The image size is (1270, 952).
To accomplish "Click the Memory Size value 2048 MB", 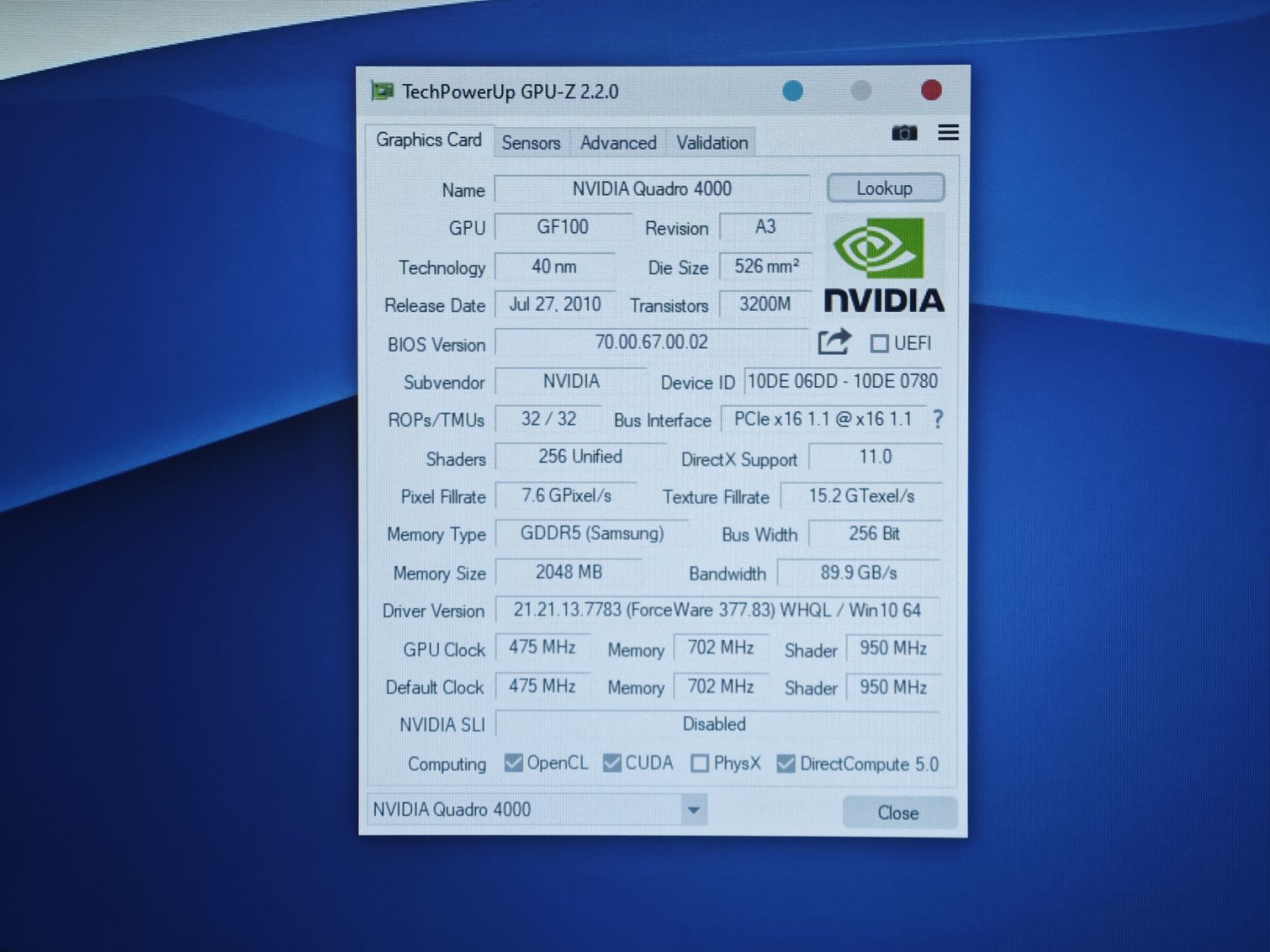I will [x=568, y=572].
